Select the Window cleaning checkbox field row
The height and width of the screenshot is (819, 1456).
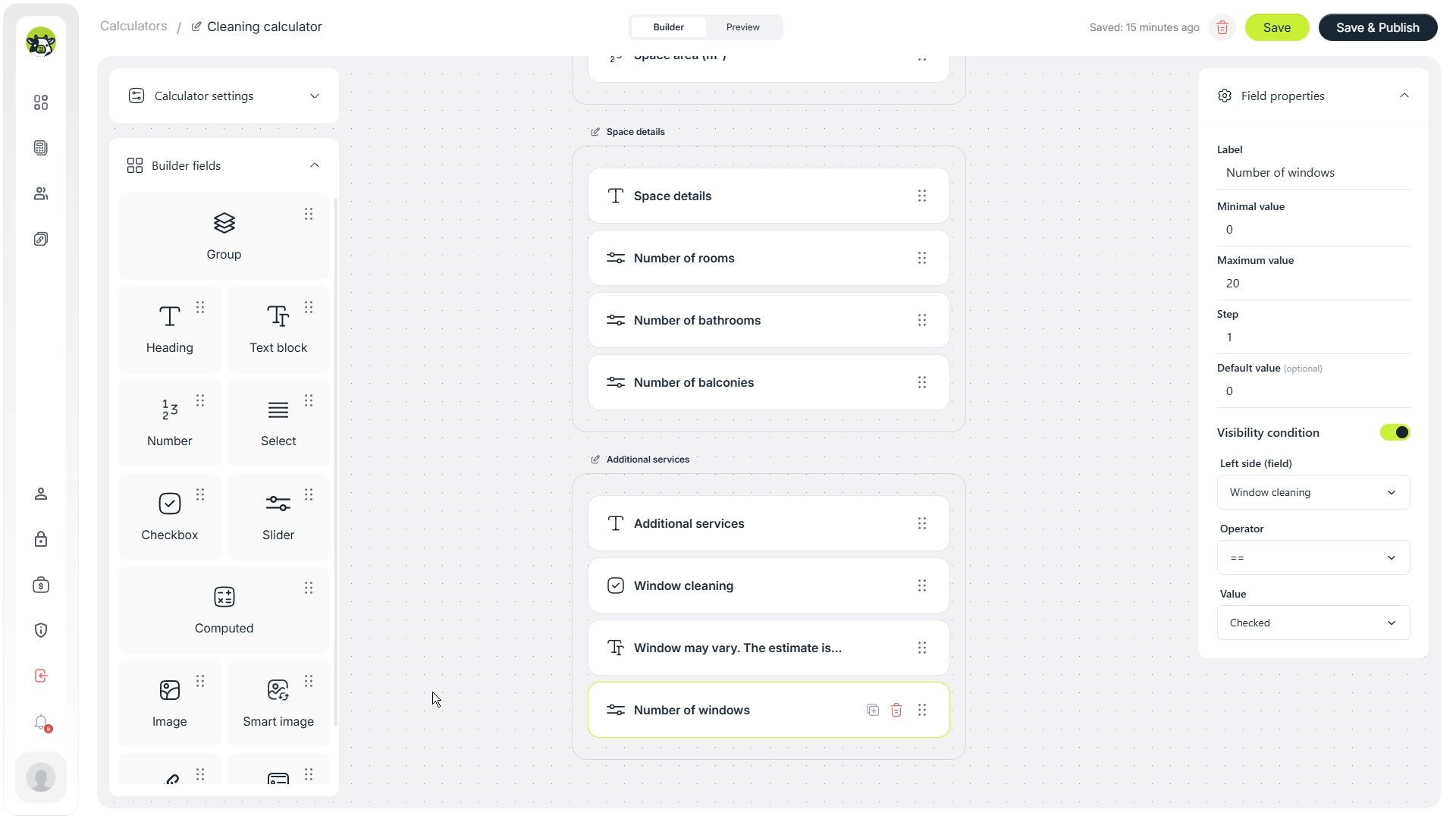click(x=768, y=585)
